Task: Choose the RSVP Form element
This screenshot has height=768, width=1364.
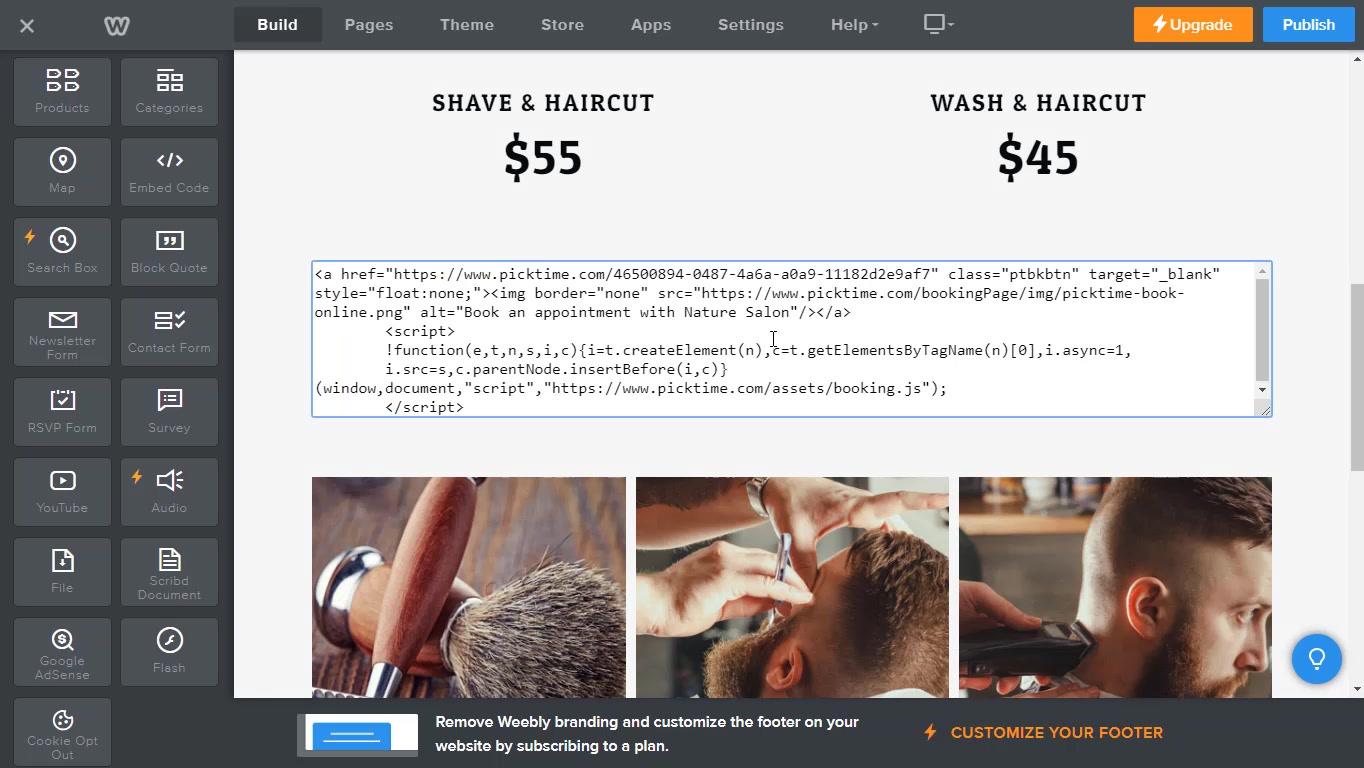Action: pos(62,412)
